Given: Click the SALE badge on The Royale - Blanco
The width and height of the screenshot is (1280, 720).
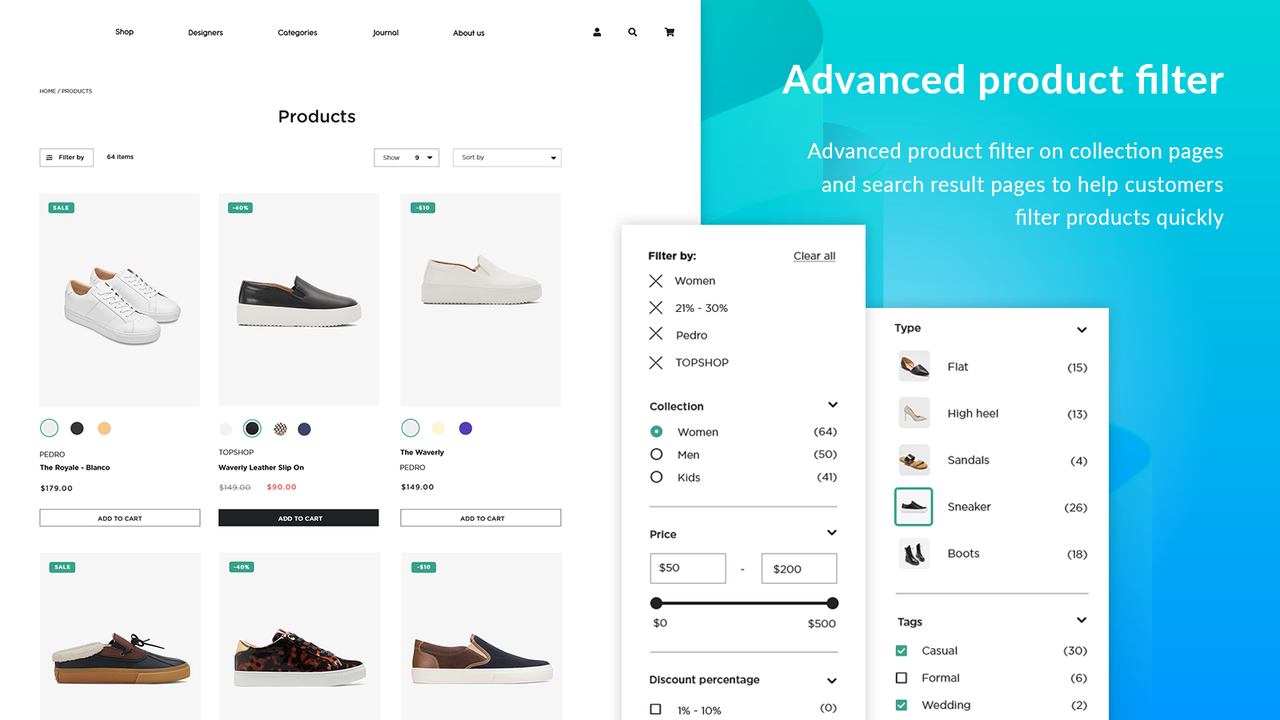Looking at the screenshot, I should coord(61,208).
